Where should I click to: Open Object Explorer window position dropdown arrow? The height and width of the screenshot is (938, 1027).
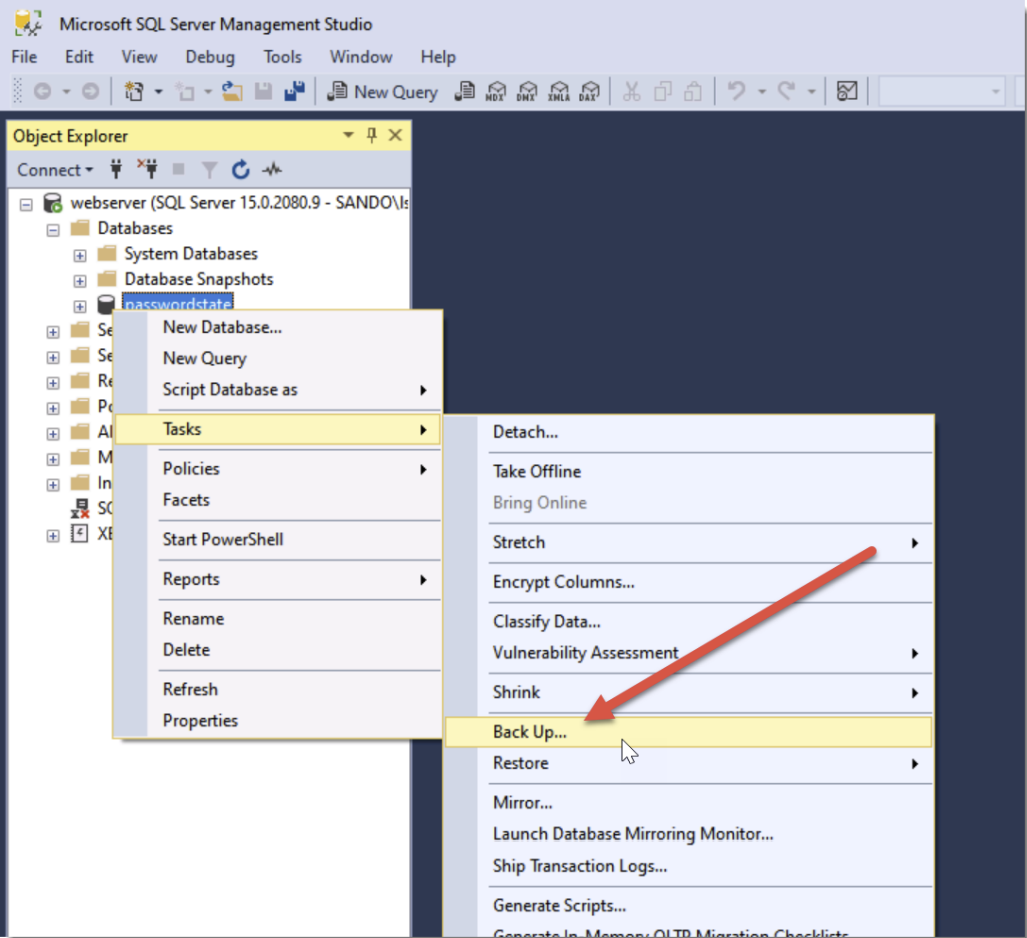coord(348,136)
